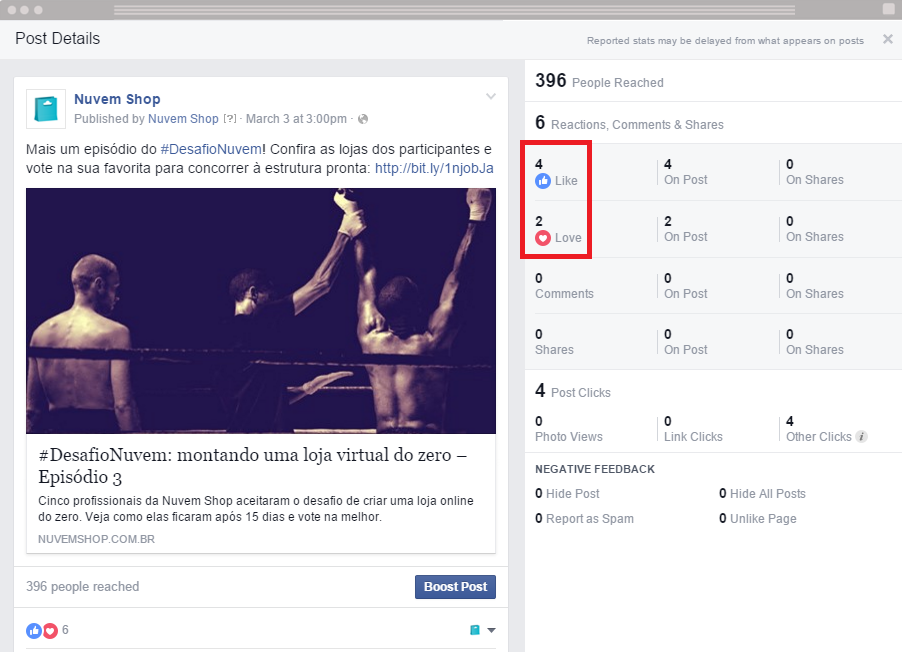Click the Report as Spam stat
Image resolution: width=902 pixels, height=652 pixels.
(x=584, y=518)
